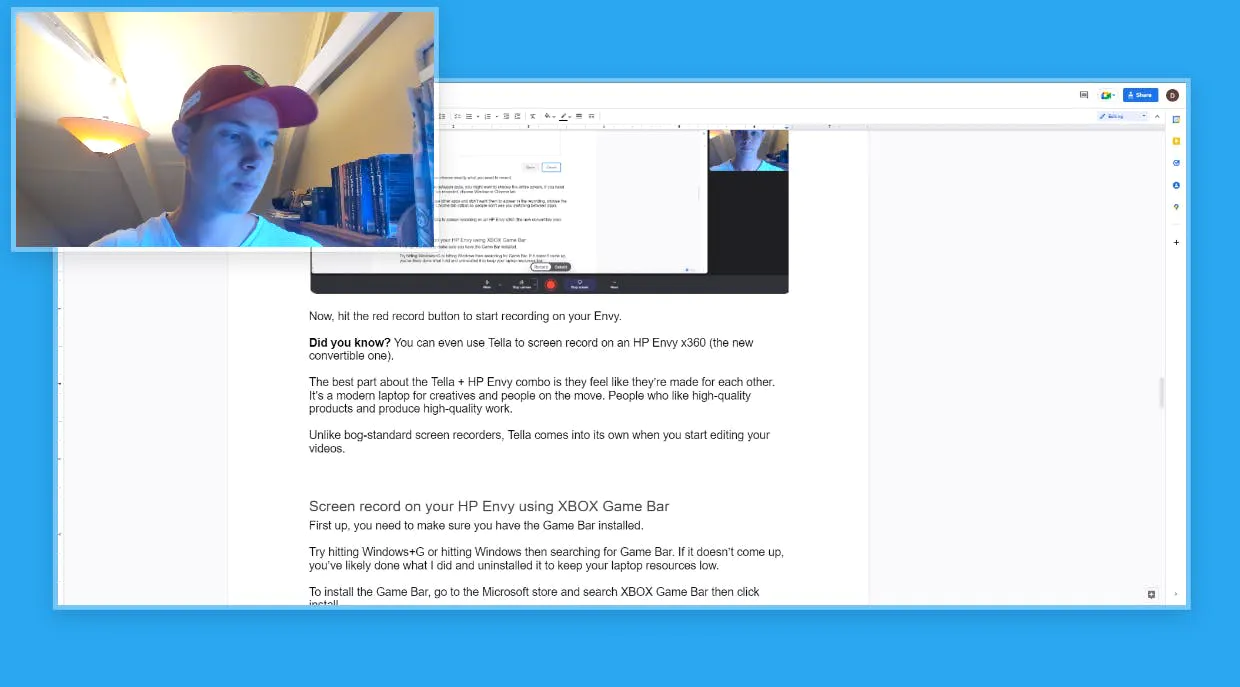Open Google Maps side panel icon
The width and height of the screenshot is (1240, 687).
(1176, 207)
